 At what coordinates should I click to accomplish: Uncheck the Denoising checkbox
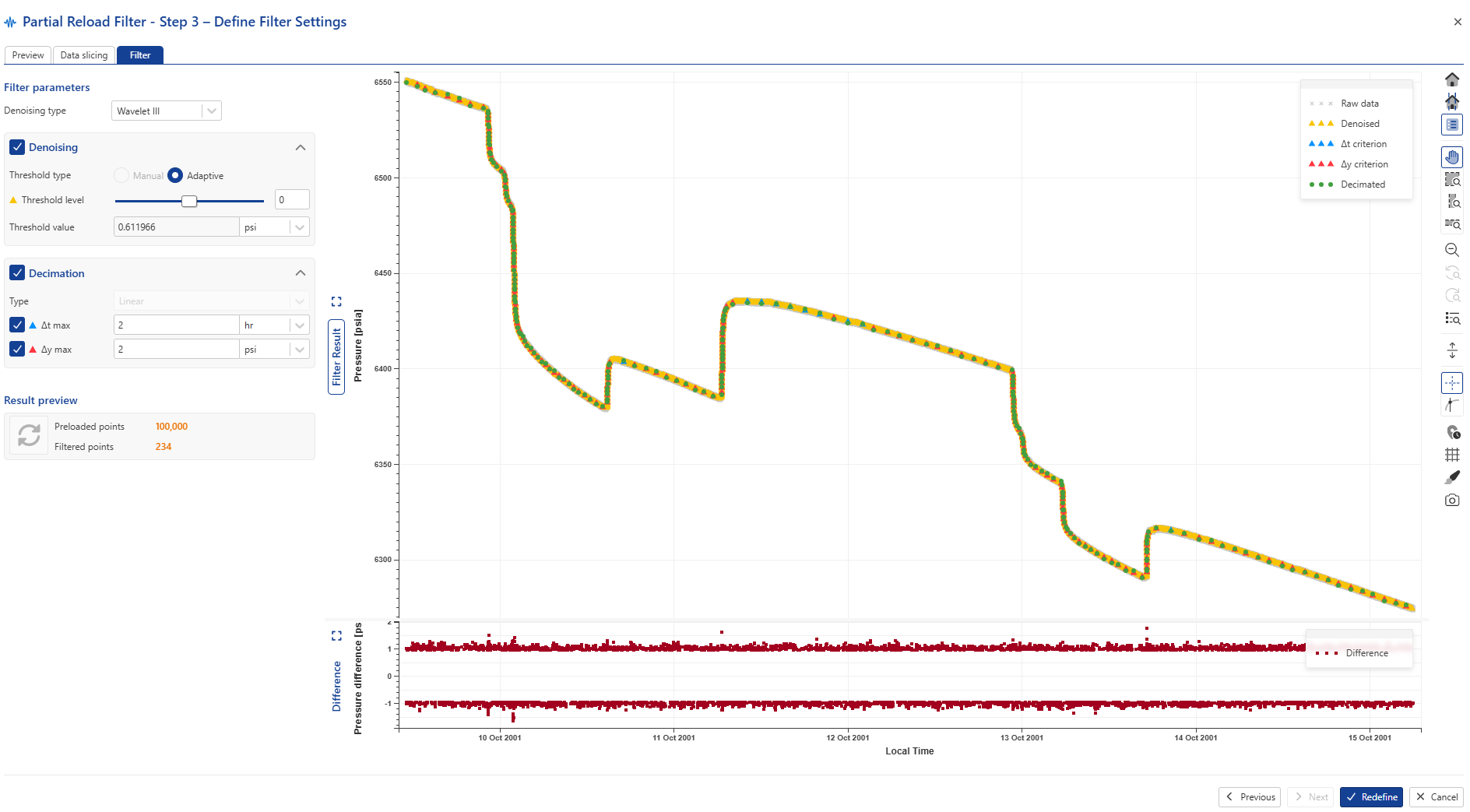coord(17,147)
